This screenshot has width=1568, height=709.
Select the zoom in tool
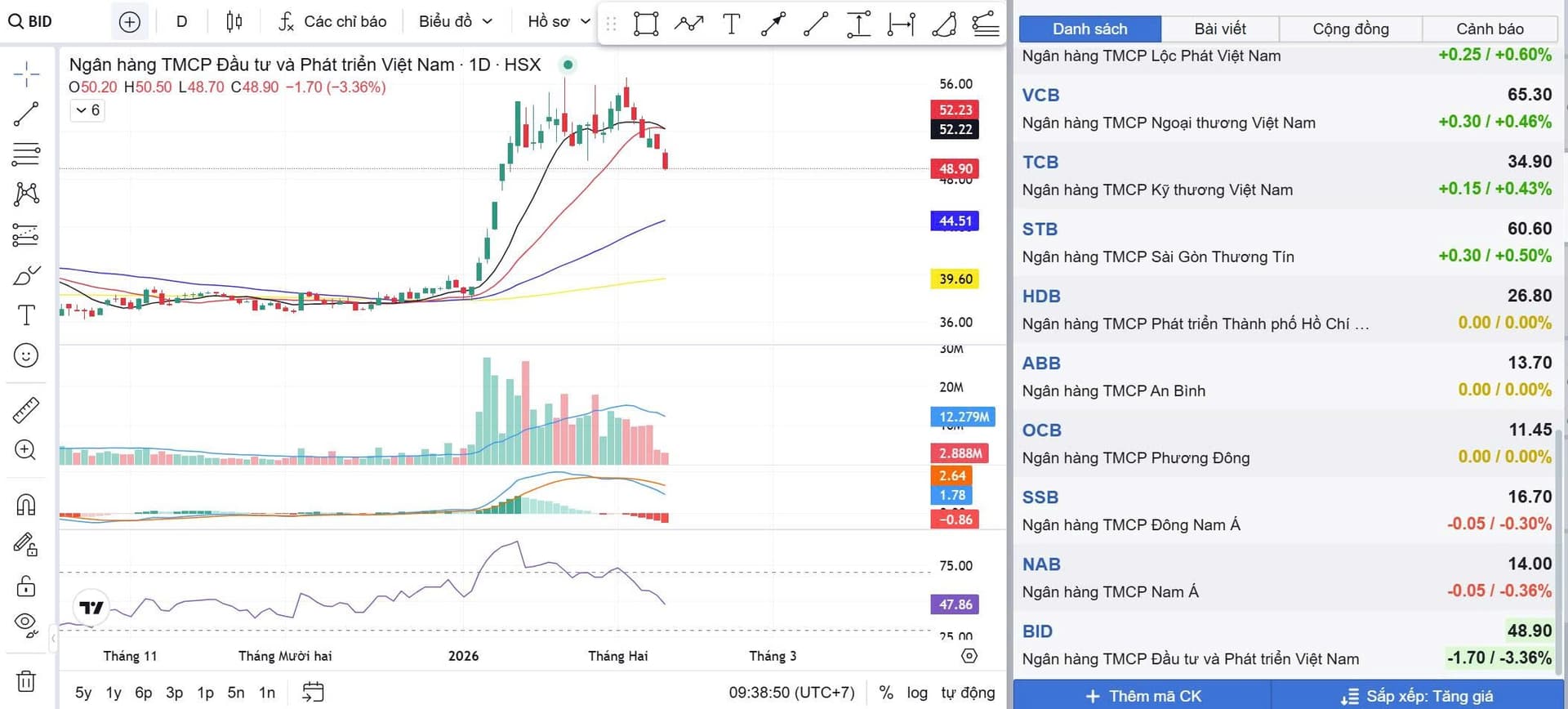click(26, 450)
